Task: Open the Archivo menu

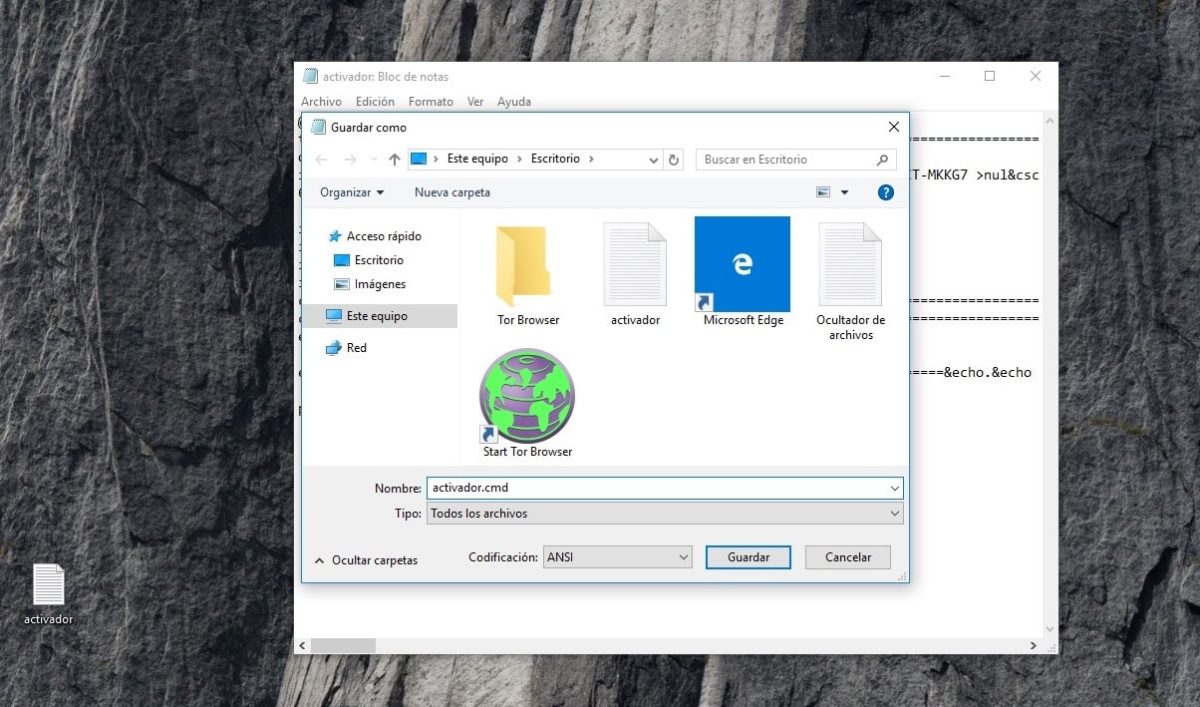Action: point(321,101)
